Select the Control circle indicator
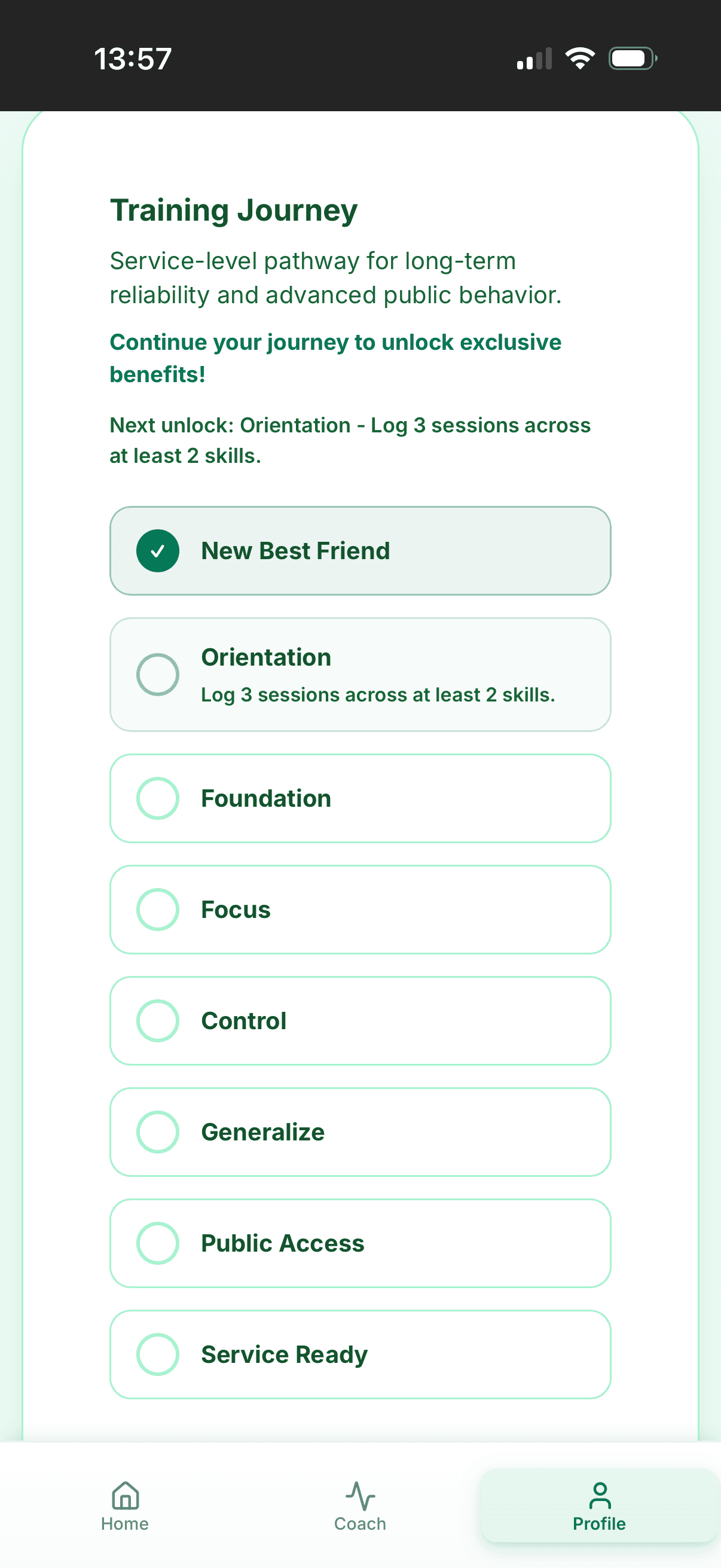 158,1021
